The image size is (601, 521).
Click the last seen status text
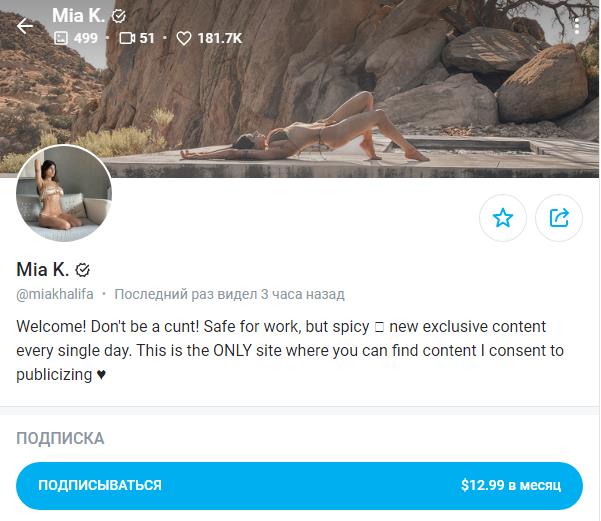click(229, 294)
